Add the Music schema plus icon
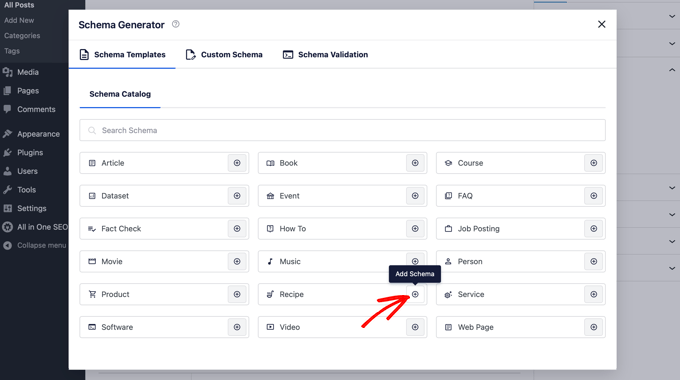 (415, 262)
